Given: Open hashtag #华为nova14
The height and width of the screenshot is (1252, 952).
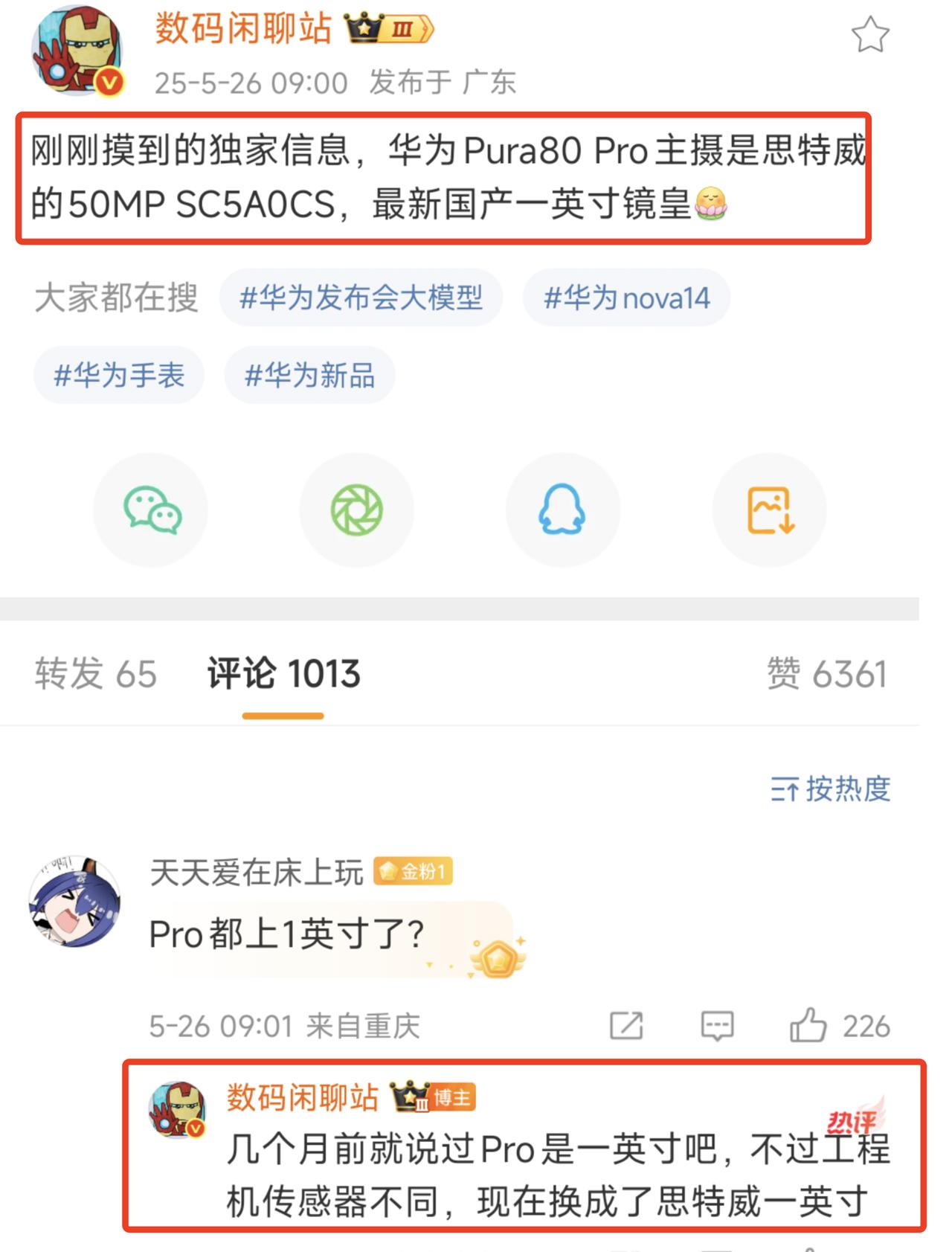Looking at the screenshot, I should (x=626, y=298).
